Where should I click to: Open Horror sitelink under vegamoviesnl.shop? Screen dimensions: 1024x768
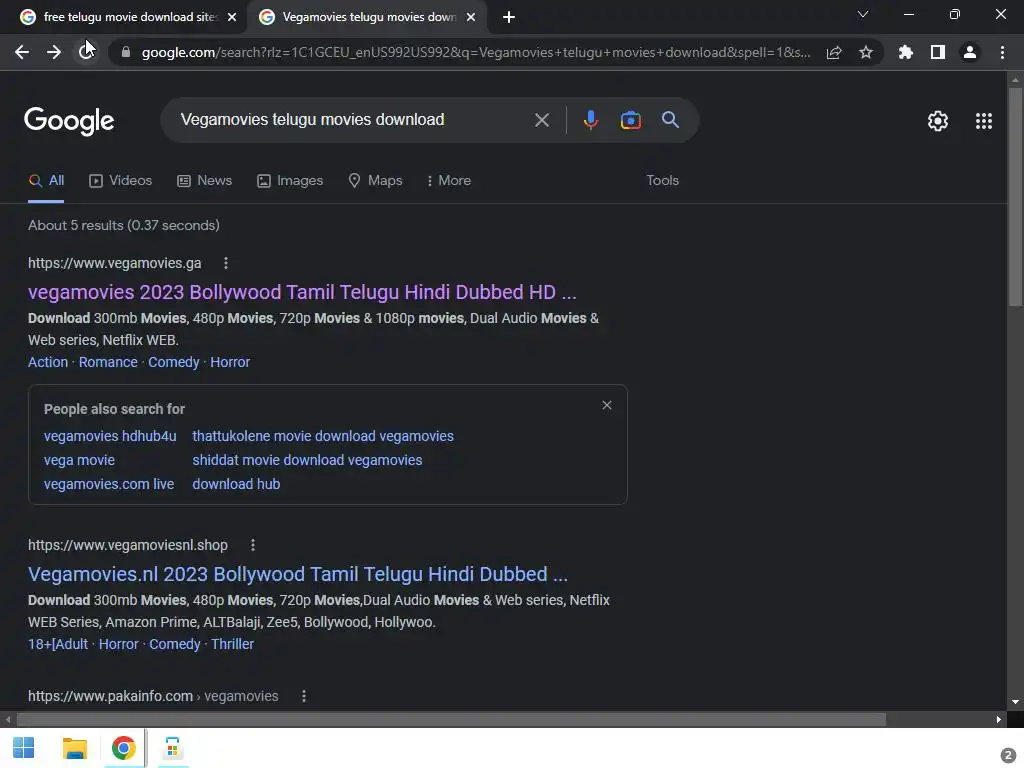pos(118,645)
